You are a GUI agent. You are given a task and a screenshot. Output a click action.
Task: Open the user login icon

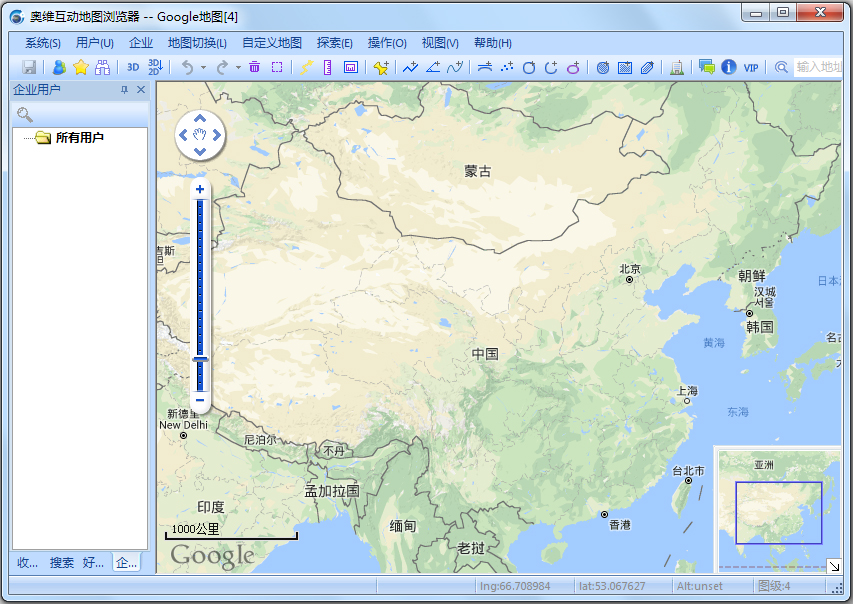point(59,67)
